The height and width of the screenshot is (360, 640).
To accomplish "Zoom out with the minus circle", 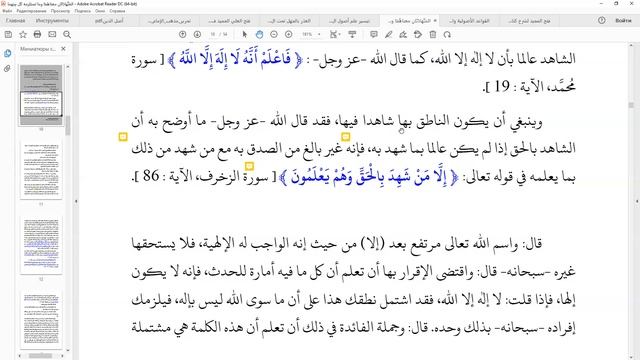I will 274,35.
